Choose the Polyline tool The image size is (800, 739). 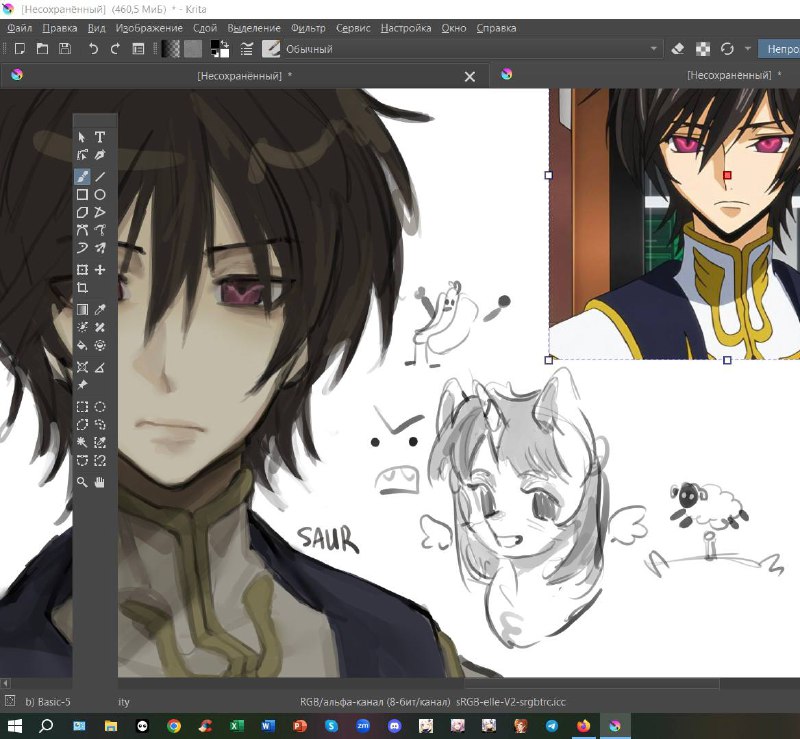[x=100, y=212]
